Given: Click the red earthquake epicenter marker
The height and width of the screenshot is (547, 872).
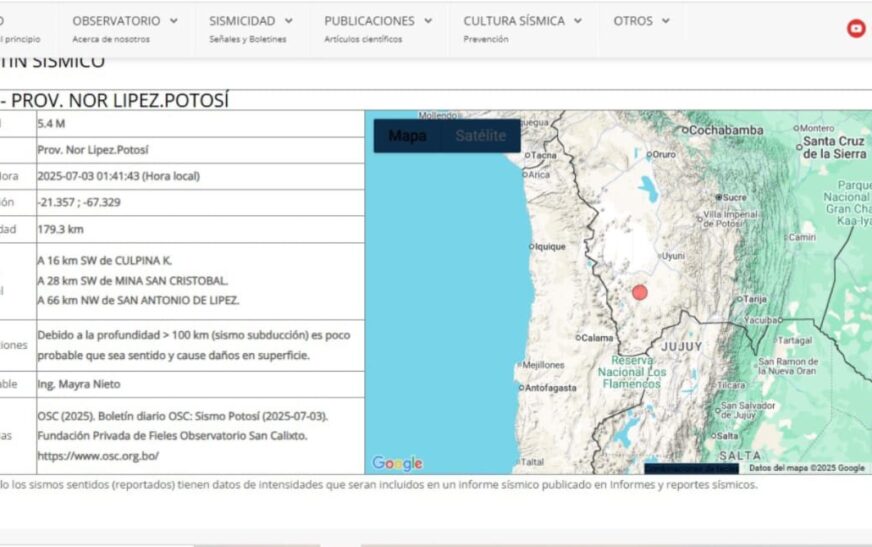Looking at the screenshot, I should coord(640,292).
